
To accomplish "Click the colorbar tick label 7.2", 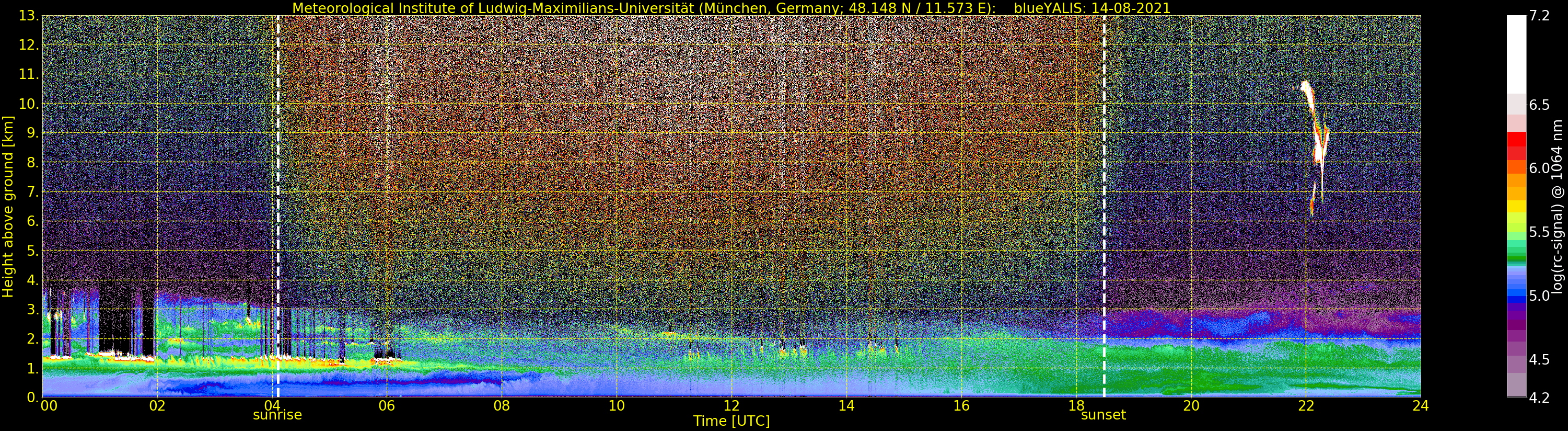I will click(1539, 16).
